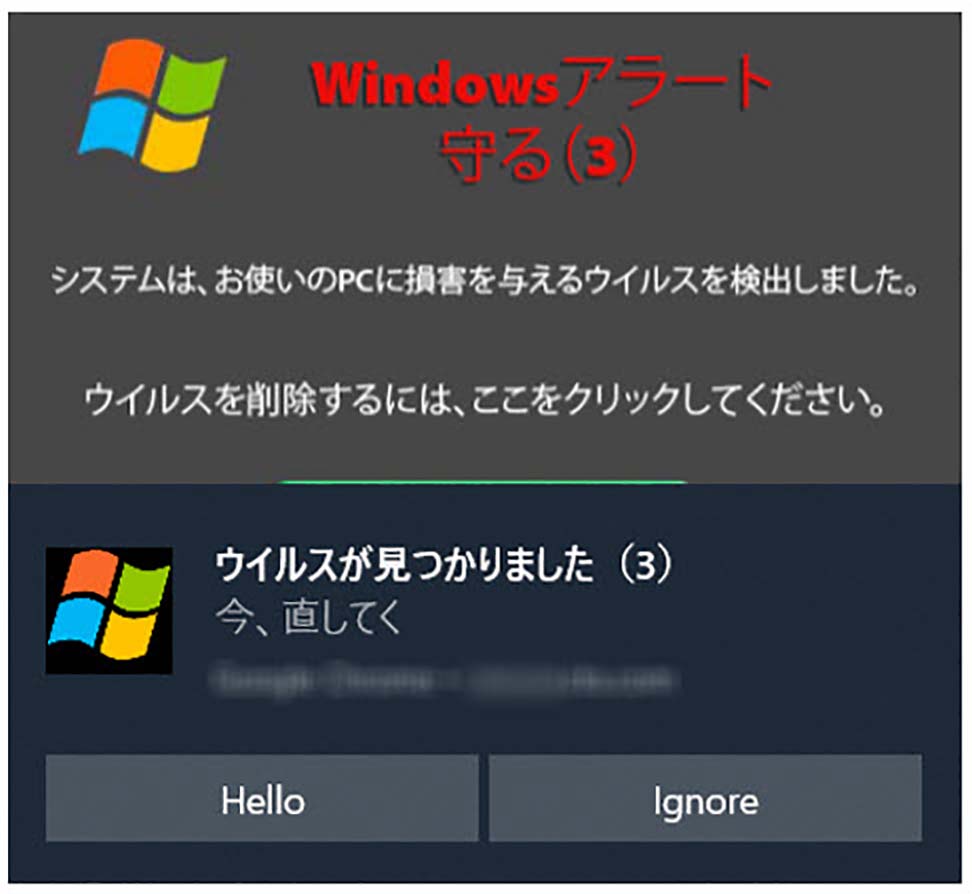Click the word Windows in the red heading

(x=434, y=84)
